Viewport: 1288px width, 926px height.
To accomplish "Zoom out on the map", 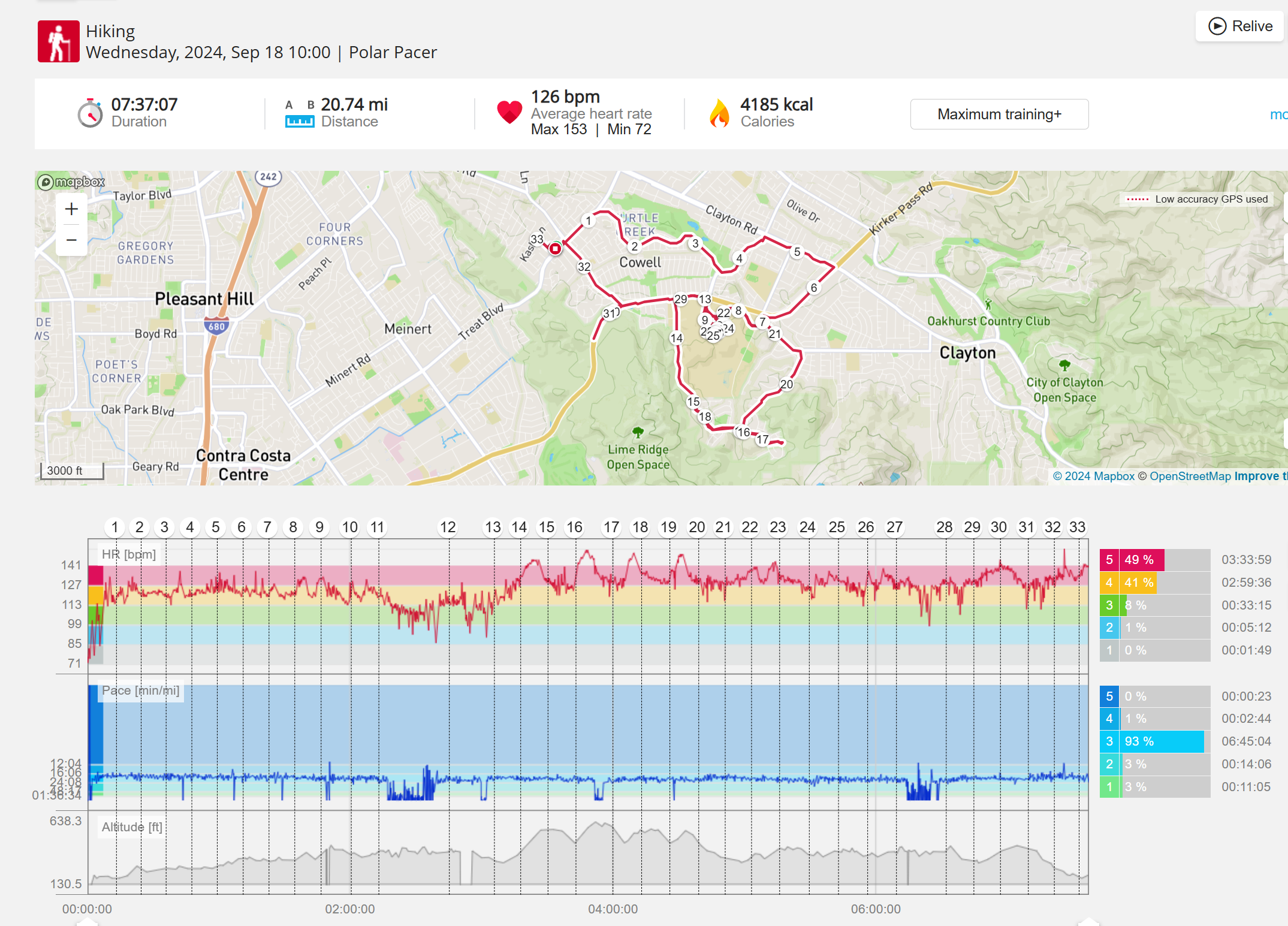I will (71, 240).
